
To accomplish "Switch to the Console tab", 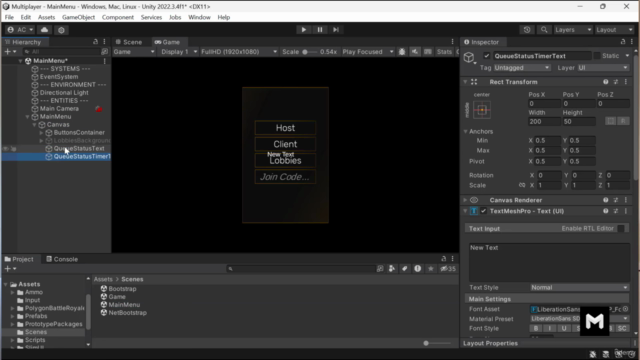I will pyautogui.click(x=62, y=259).
